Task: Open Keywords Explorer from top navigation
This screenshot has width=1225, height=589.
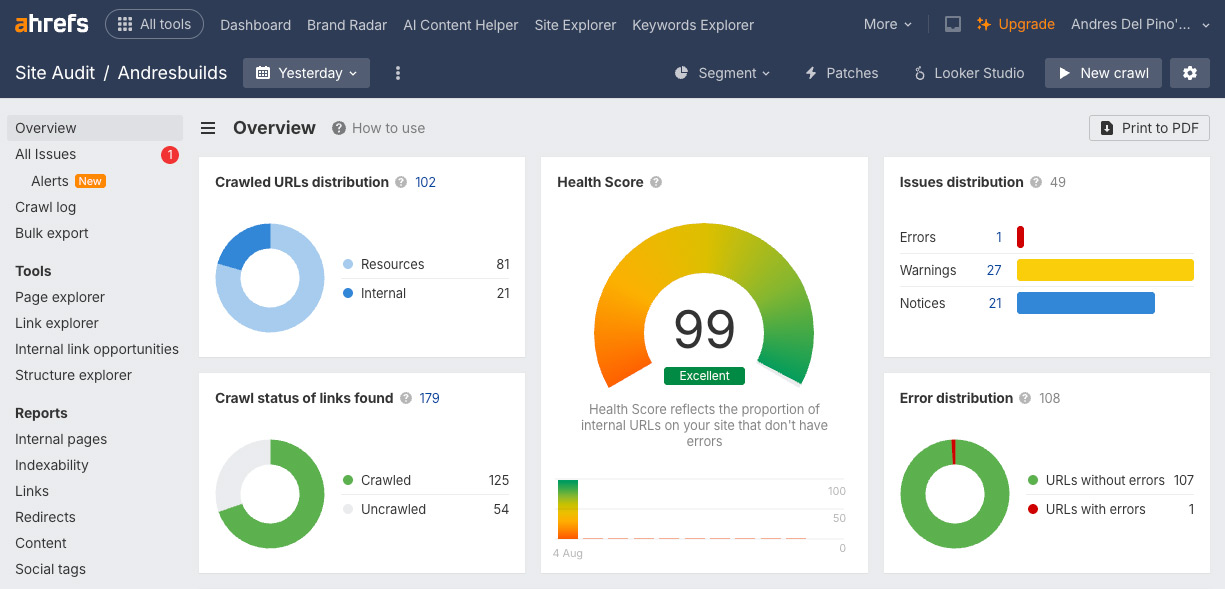Action: tap(693, 24)
